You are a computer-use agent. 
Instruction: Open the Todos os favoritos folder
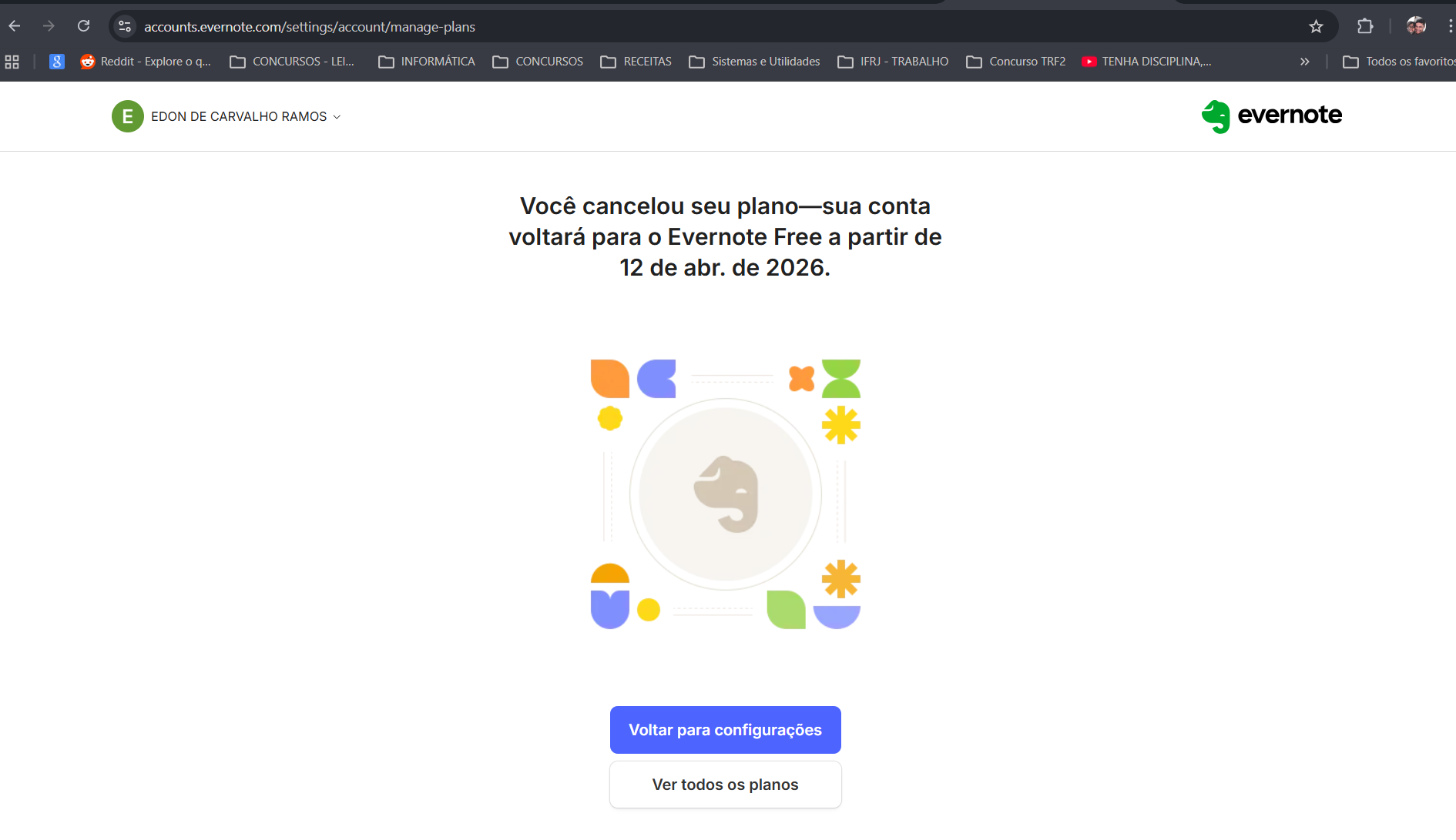click(1399, 62)
